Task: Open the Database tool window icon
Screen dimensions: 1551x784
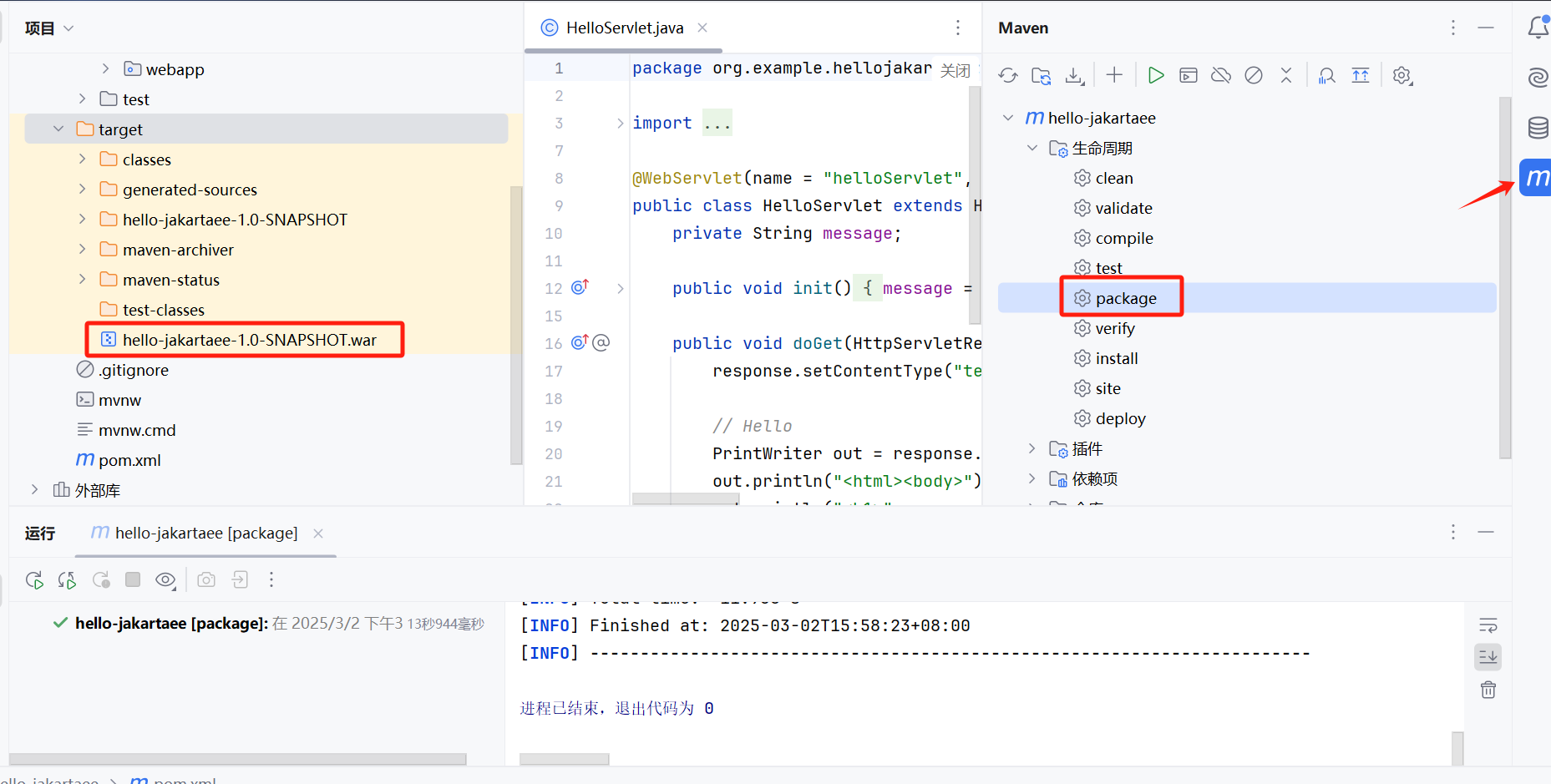Action: point(1538,128)
